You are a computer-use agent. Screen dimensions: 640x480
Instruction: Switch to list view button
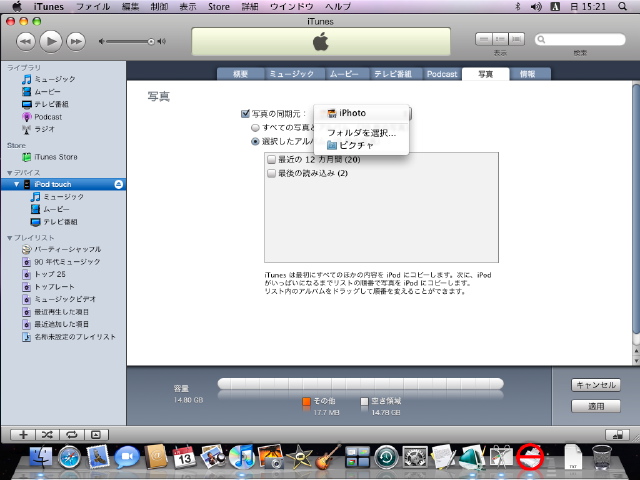tap(484, 39)
